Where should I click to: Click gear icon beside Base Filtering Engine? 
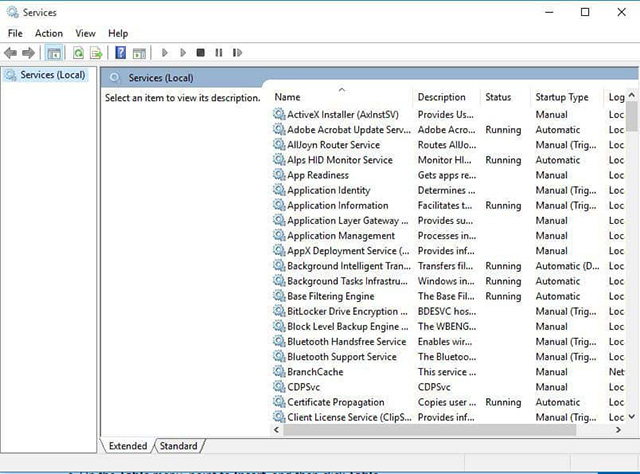pos(279,296)
